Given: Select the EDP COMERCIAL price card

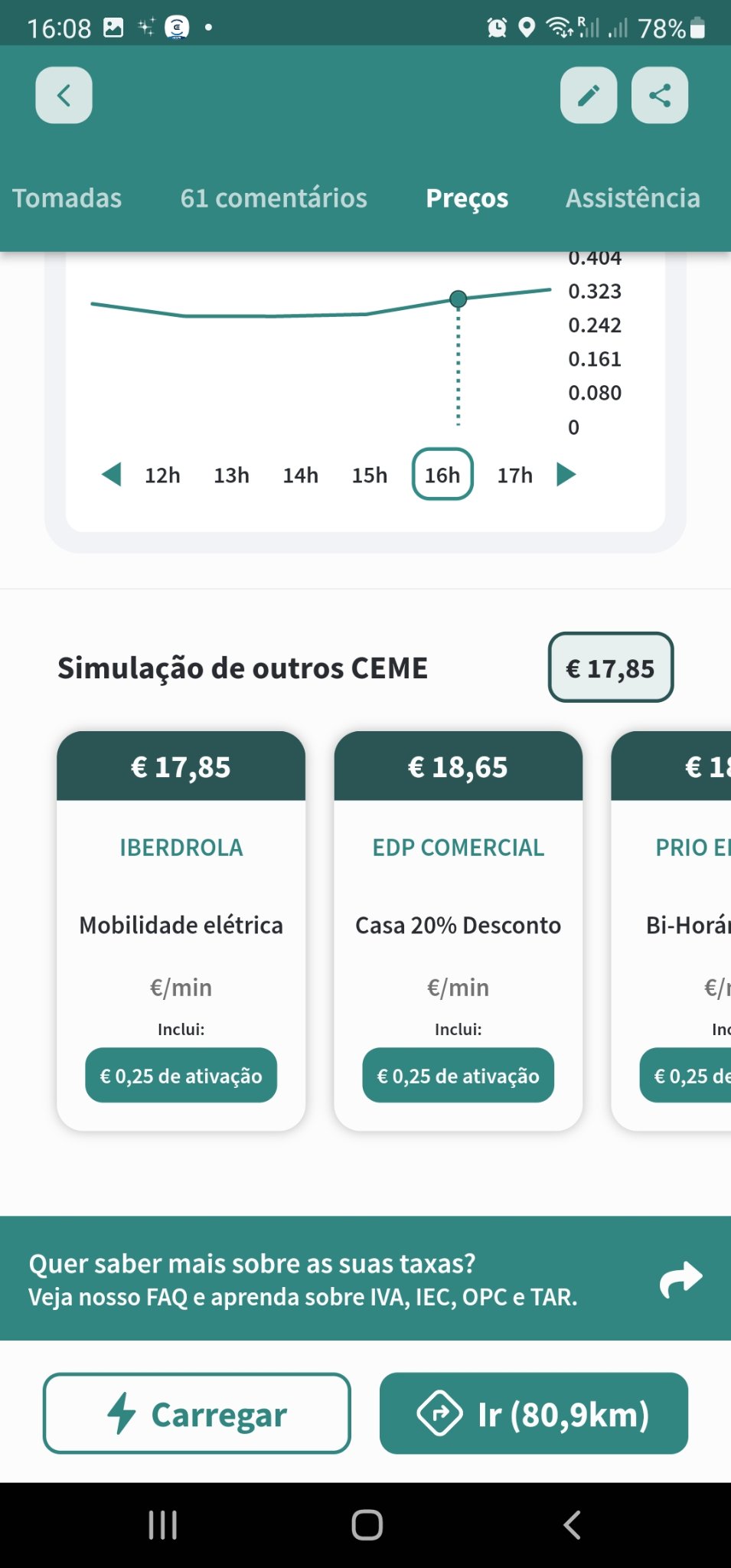Looking at the screenshot, I should point(458,929).
